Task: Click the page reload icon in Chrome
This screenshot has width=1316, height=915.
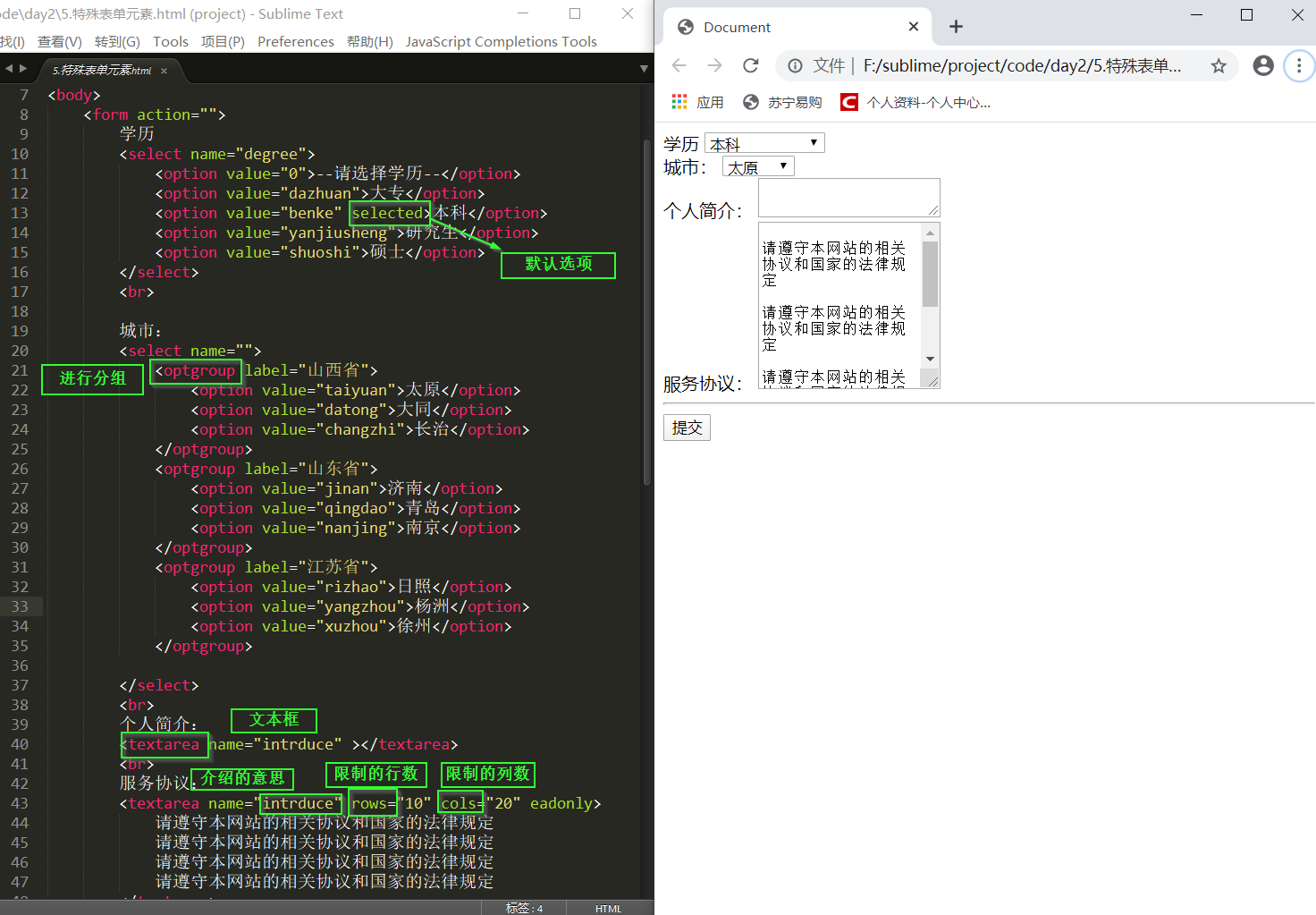Action: (750, 65)
